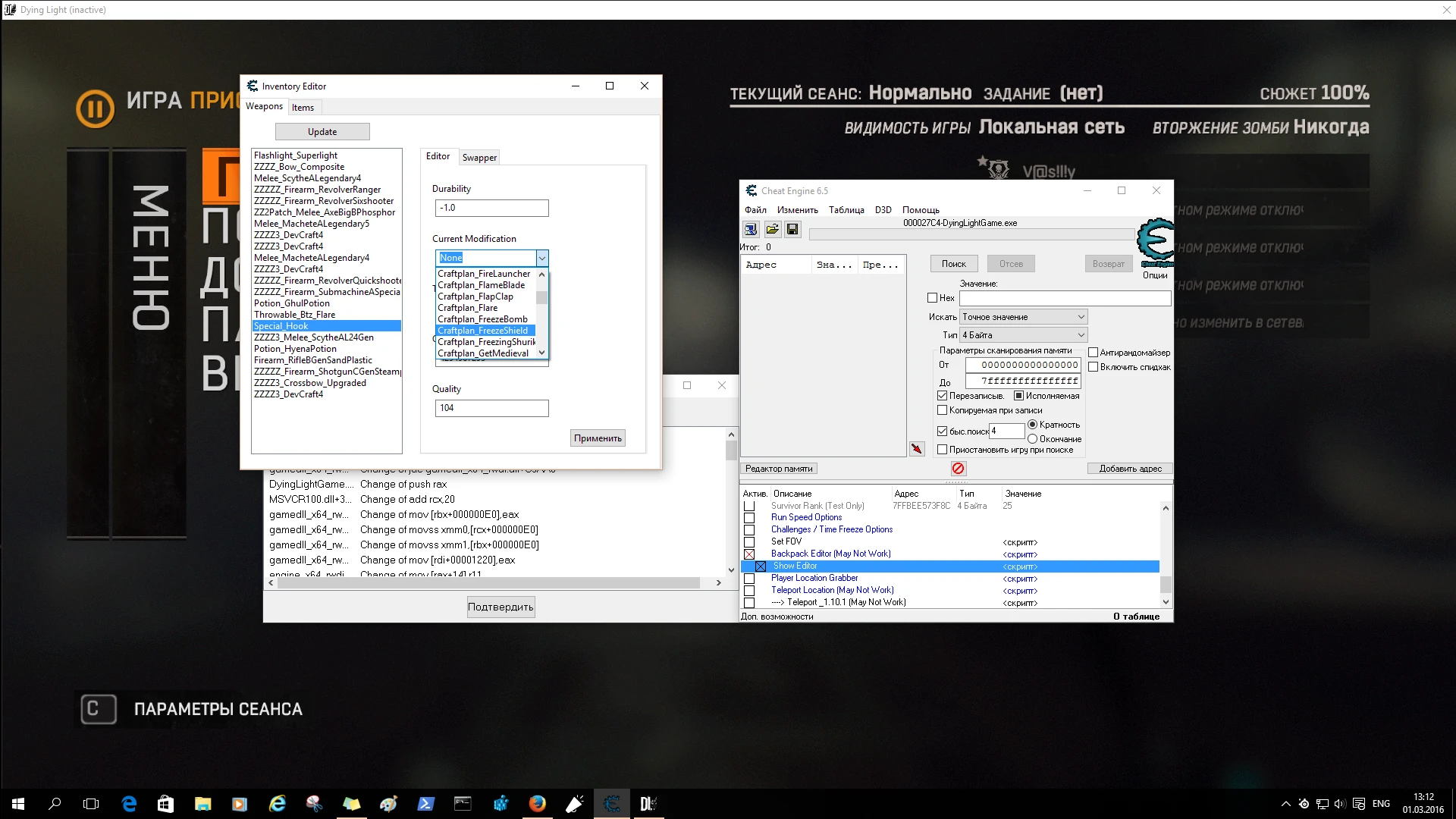The height and width of the screenshot is (819, 1456).
Task: Click the Durability input field
Action: click(491, 208)
